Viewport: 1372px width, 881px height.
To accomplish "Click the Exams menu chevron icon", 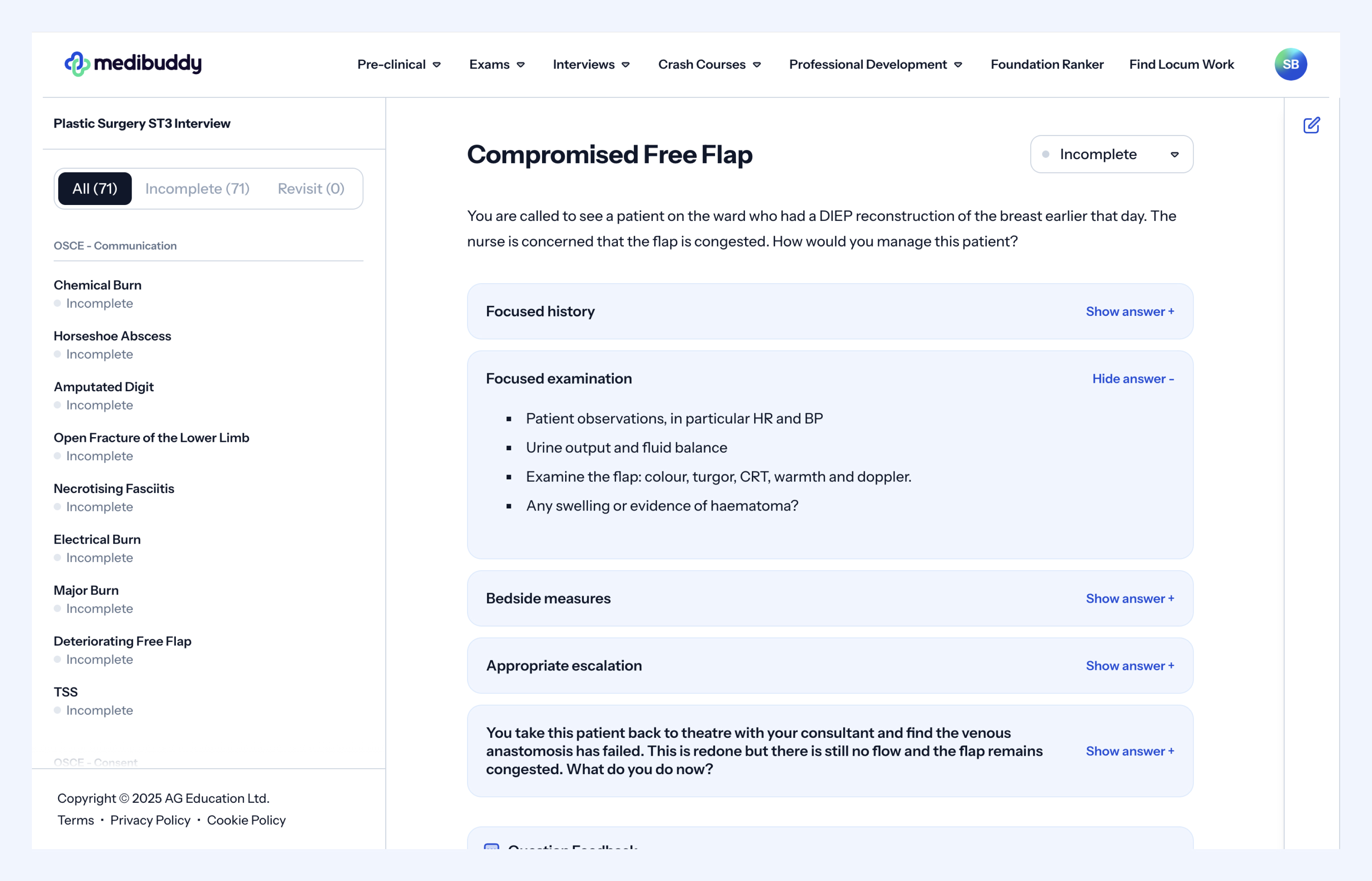I will click(x=520, y=65).
